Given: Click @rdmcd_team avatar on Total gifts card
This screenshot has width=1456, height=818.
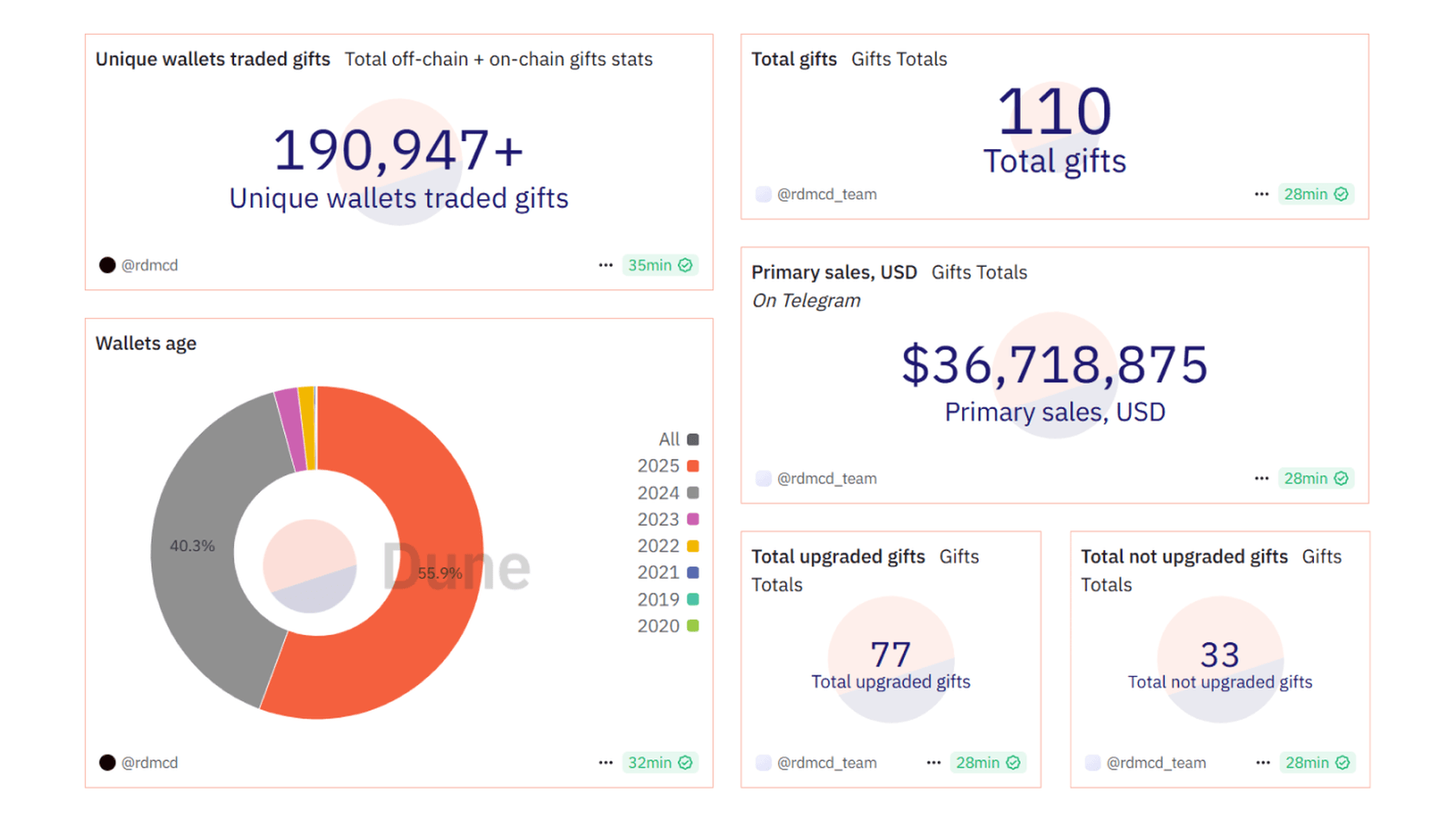Looking at the screenshot, I should tap(764, 194).
